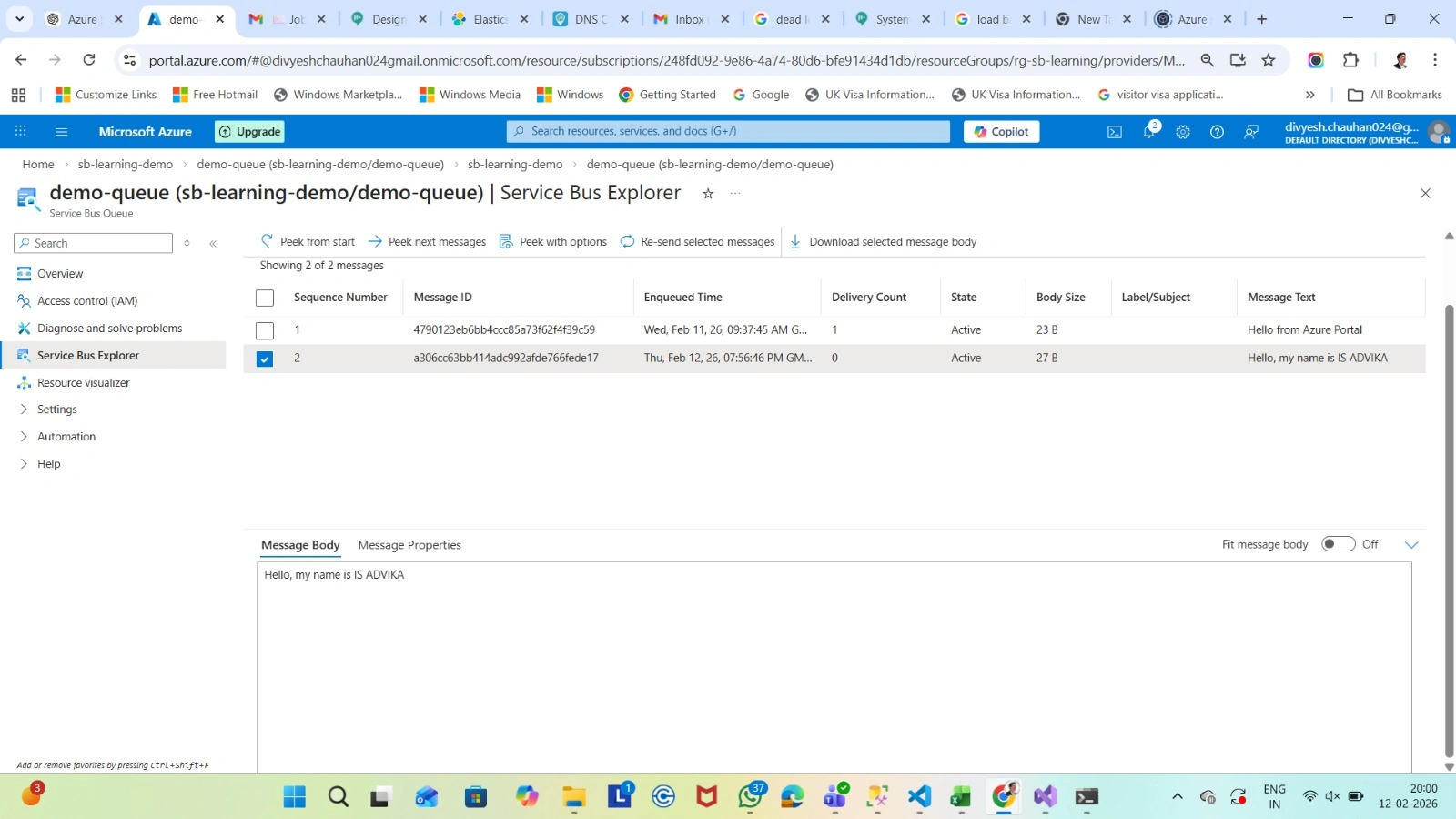1456x819 pixels.
Task: Click the Upgrade button
Action: tap(250, 132)
